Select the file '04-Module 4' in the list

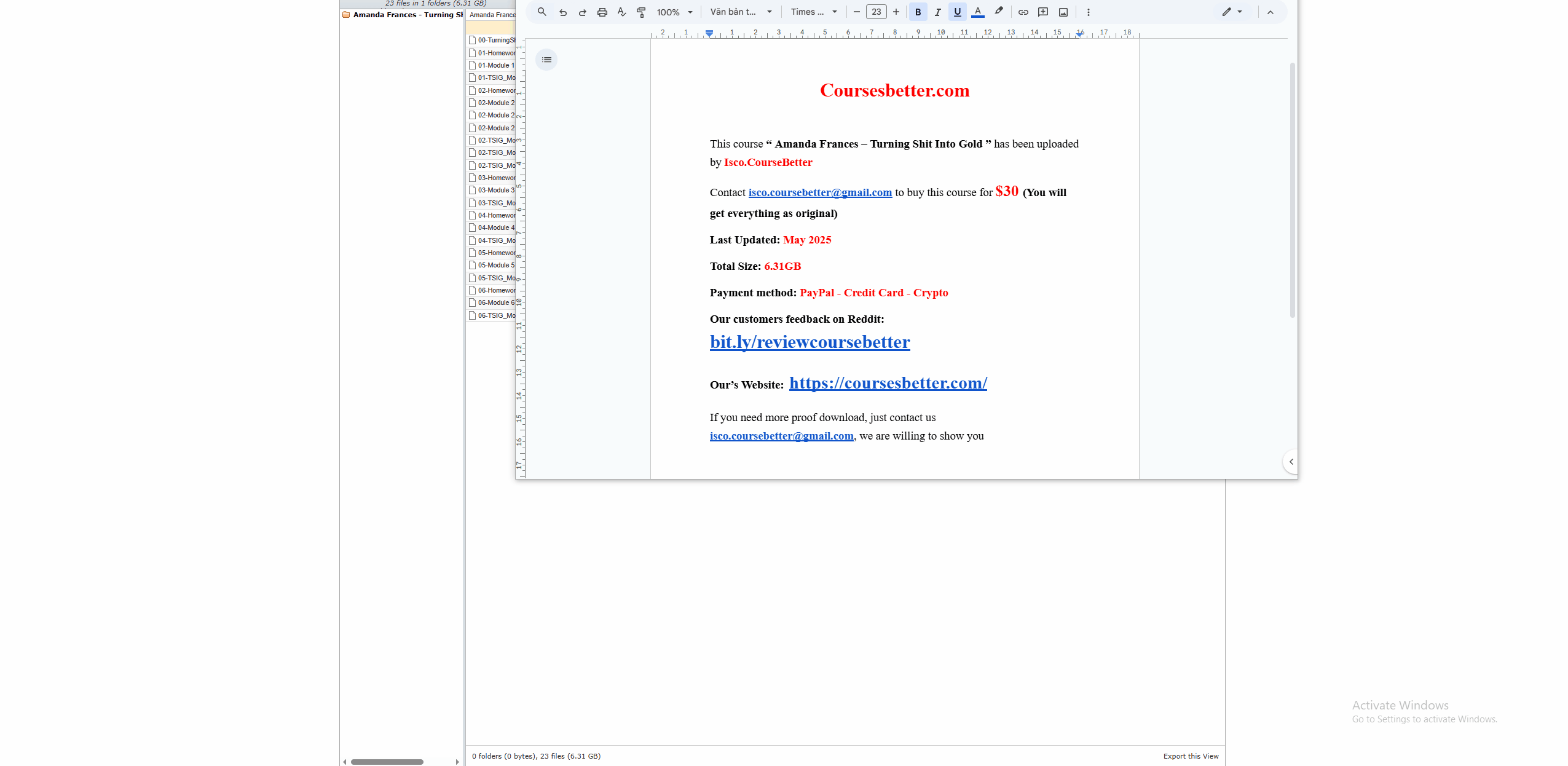click(x=492, y=227)
